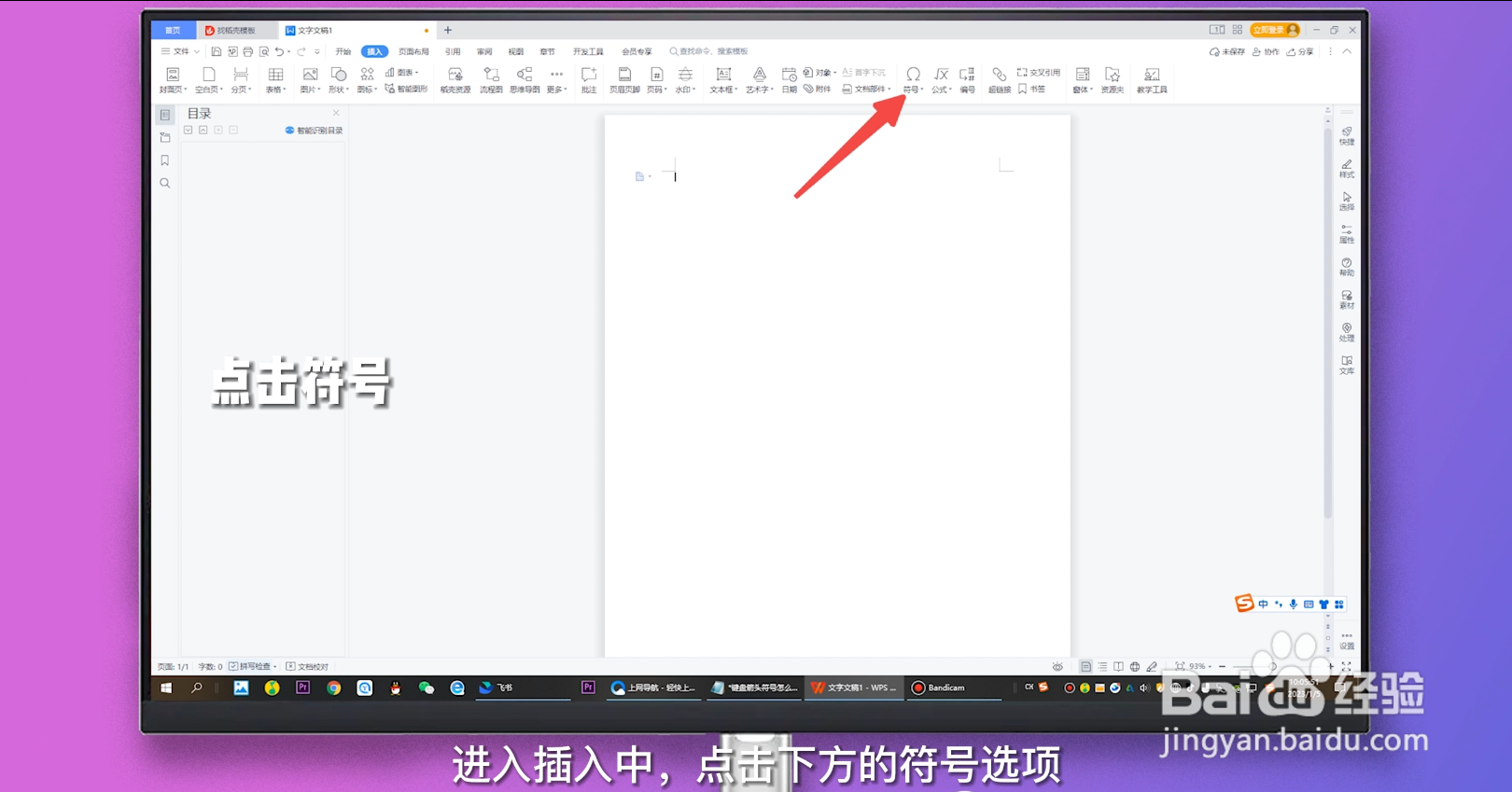Open bookmark icon in left sidebar

pos(165,160)
